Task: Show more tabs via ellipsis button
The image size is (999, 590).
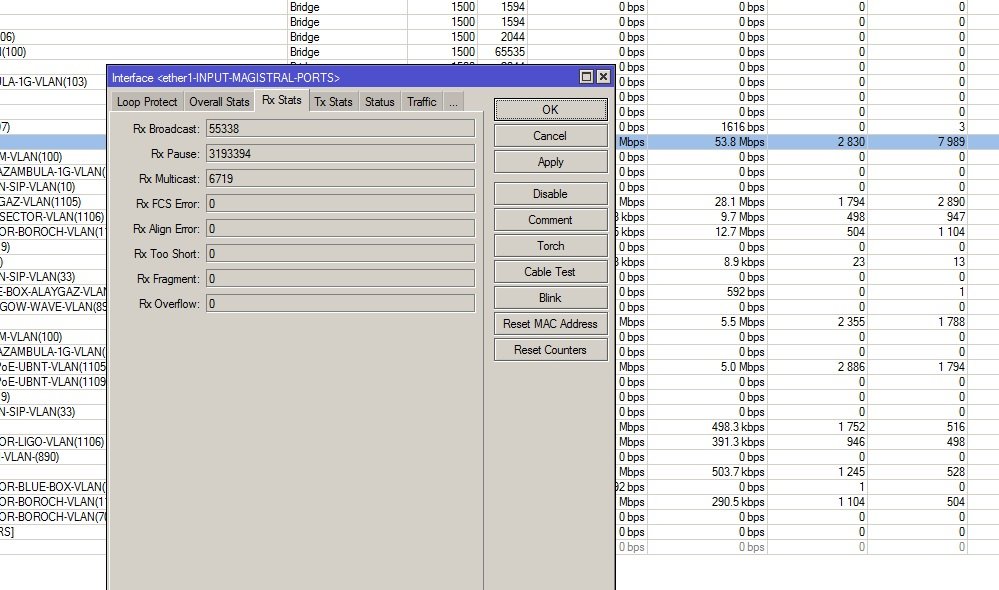Action: click(453, 102)
